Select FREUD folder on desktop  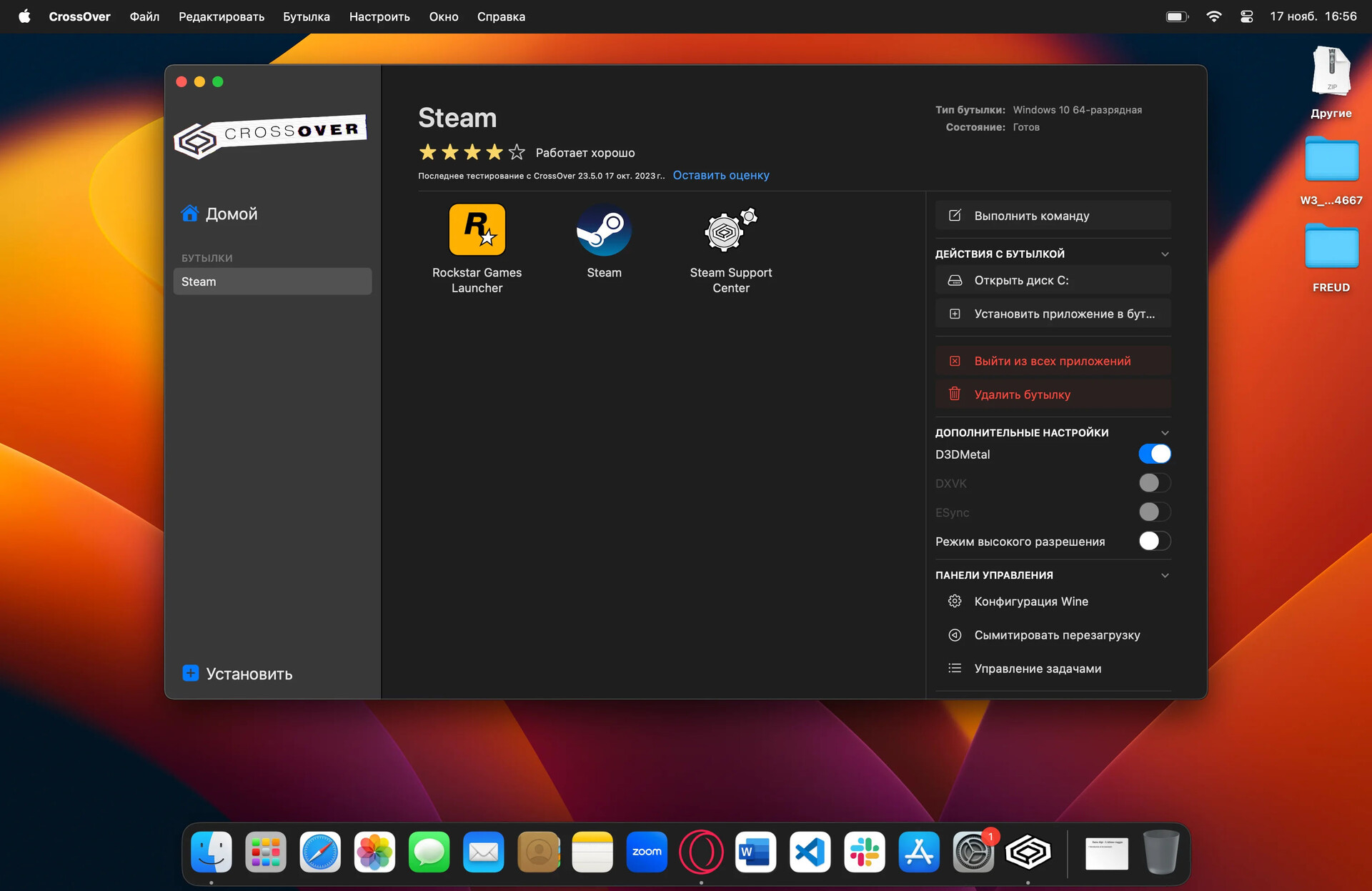[1331, 257]
